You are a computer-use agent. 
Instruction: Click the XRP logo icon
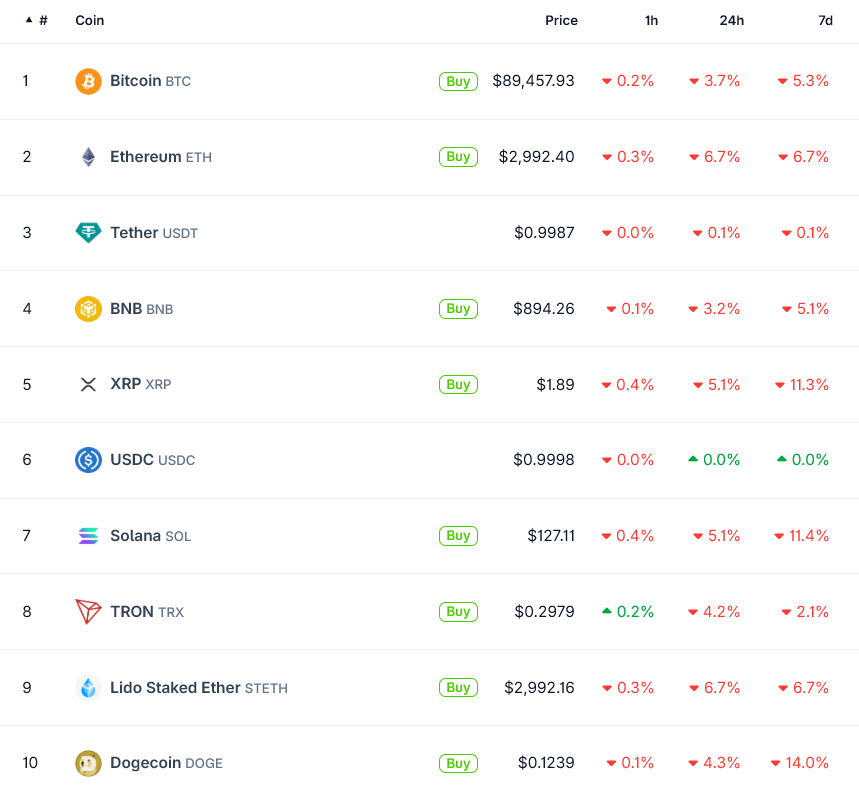(88, 384)
